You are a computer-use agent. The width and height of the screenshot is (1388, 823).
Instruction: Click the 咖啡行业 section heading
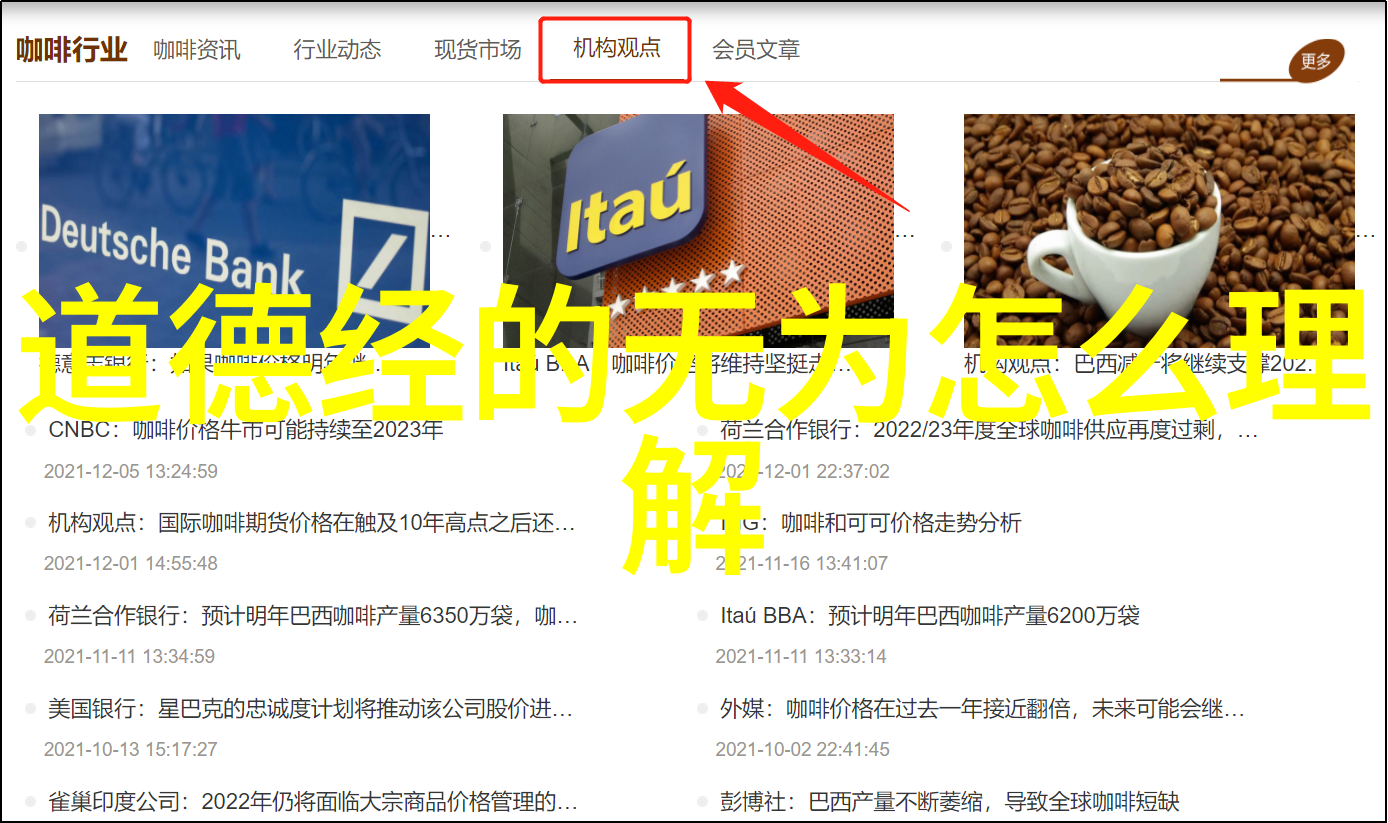click(72, 50)
